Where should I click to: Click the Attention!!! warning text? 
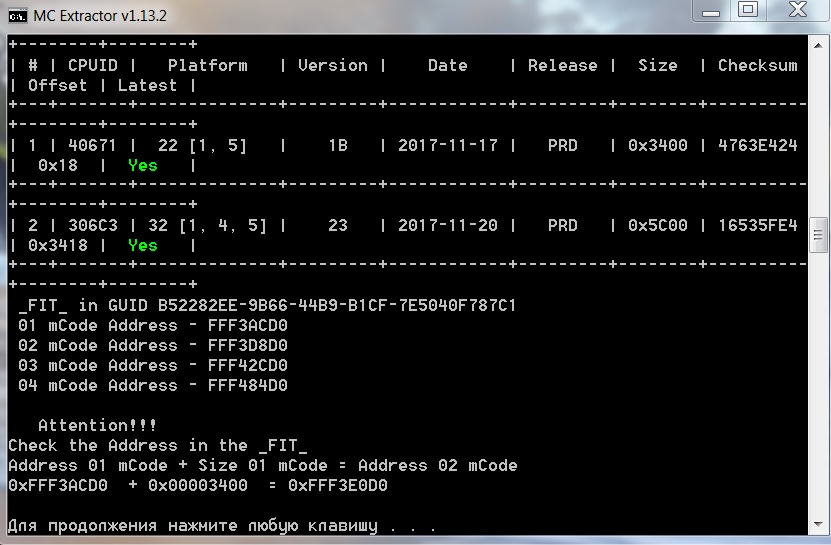98,425
